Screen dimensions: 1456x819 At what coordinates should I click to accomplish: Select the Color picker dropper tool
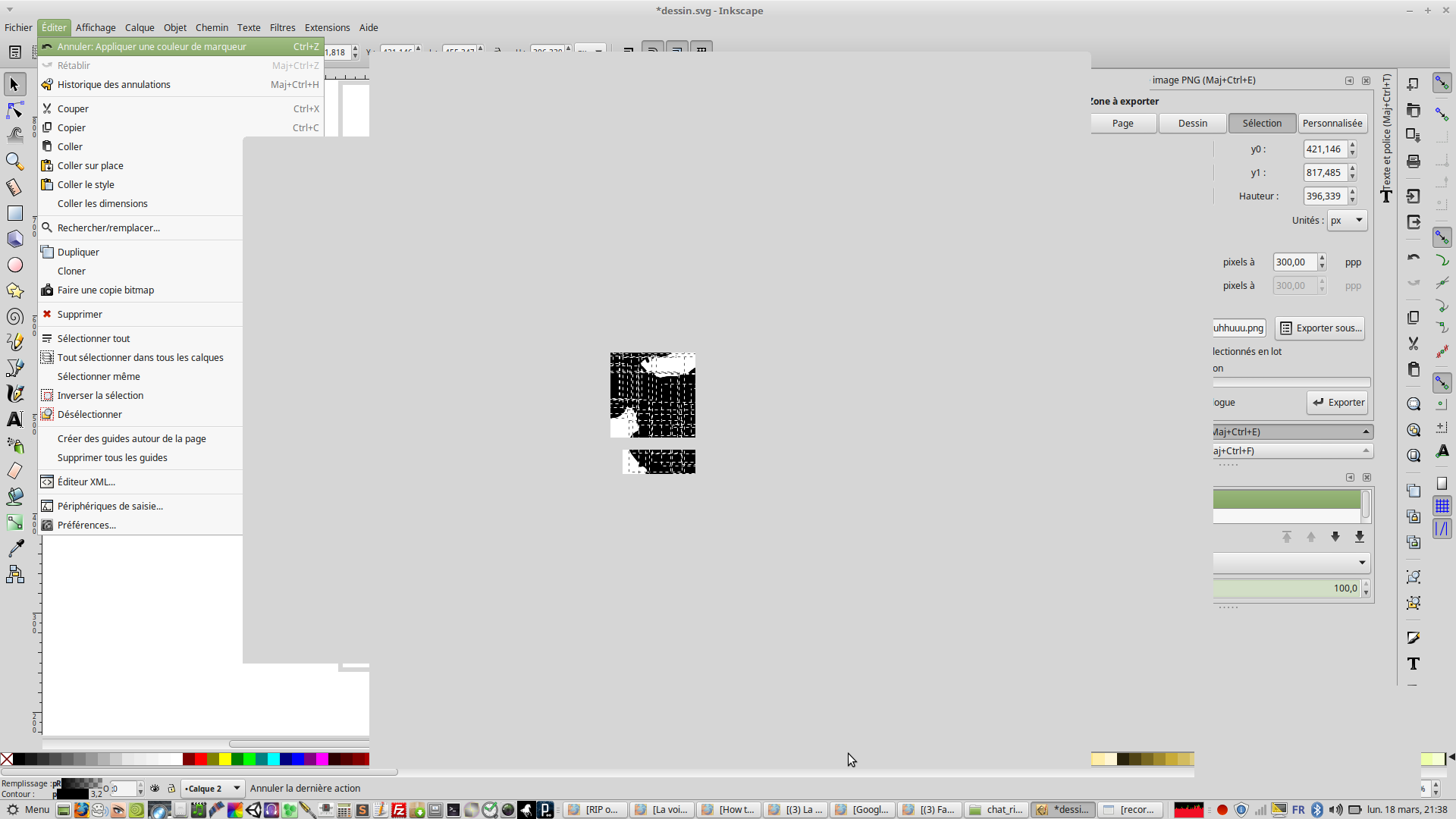click(14, 548)
